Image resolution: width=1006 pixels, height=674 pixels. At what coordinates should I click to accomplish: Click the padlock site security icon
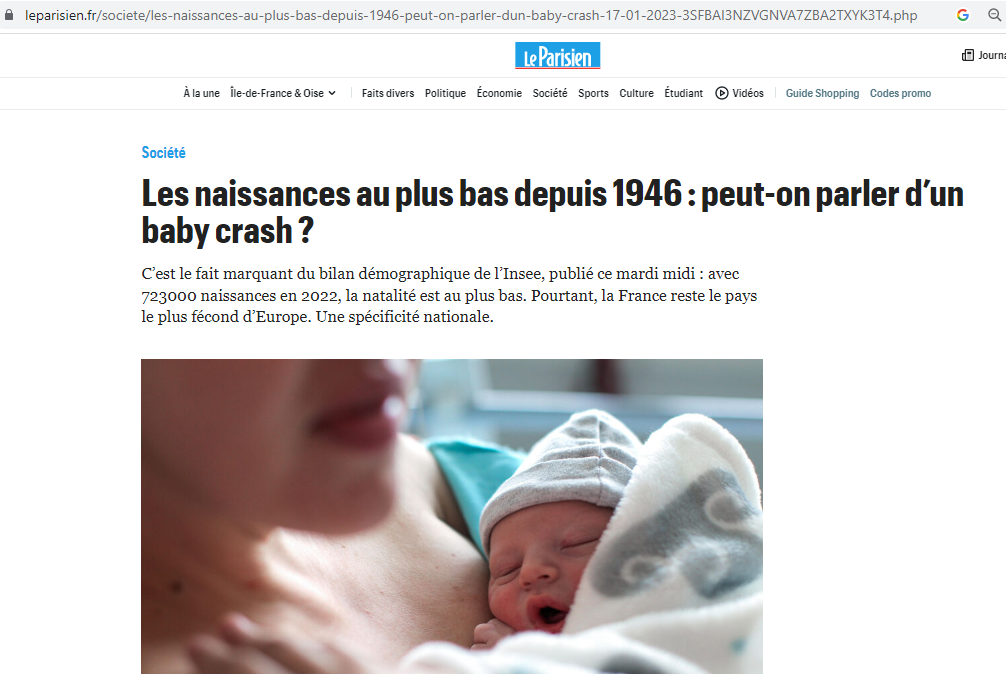click(x=9, y=15)
